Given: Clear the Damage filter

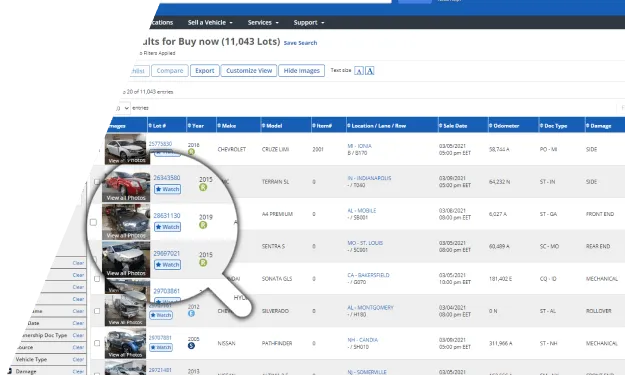Looking at the screenshot, I should pyautogui.click(x=78, y=371).
